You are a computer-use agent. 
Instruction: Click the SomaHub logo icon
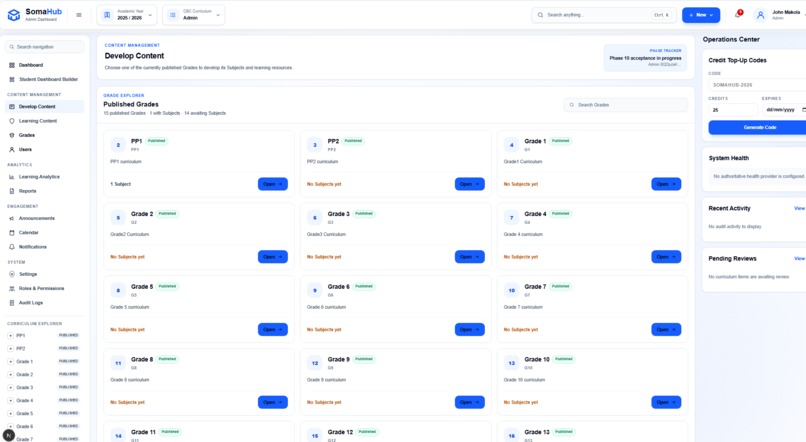tap(14, 15)
